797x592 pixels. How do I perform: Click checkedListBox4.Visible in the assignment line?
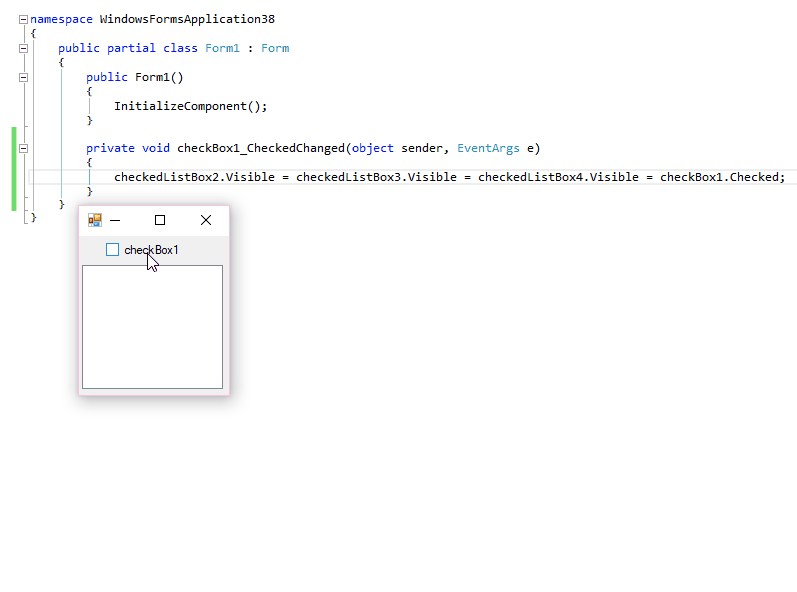[558, 177]
